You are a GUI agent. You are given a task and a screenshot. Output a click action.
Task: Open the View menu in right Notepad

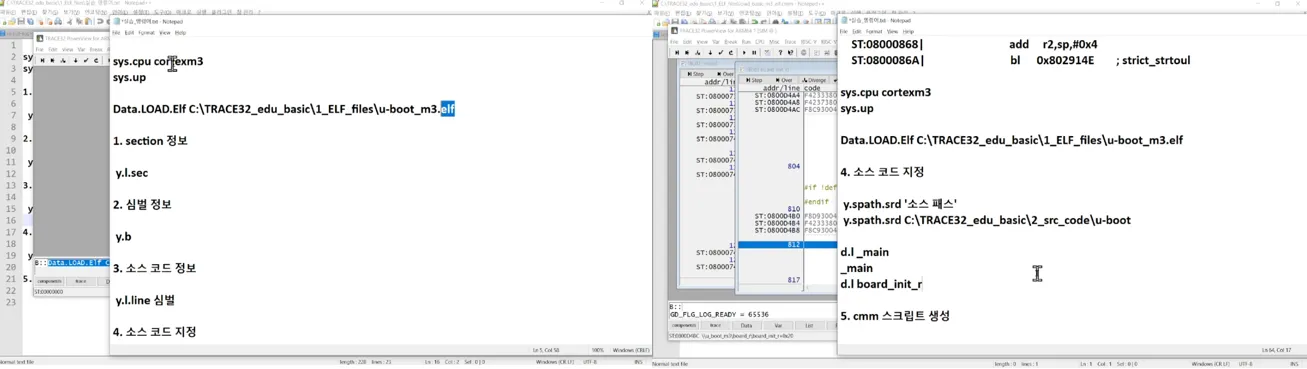coord(892,32)
